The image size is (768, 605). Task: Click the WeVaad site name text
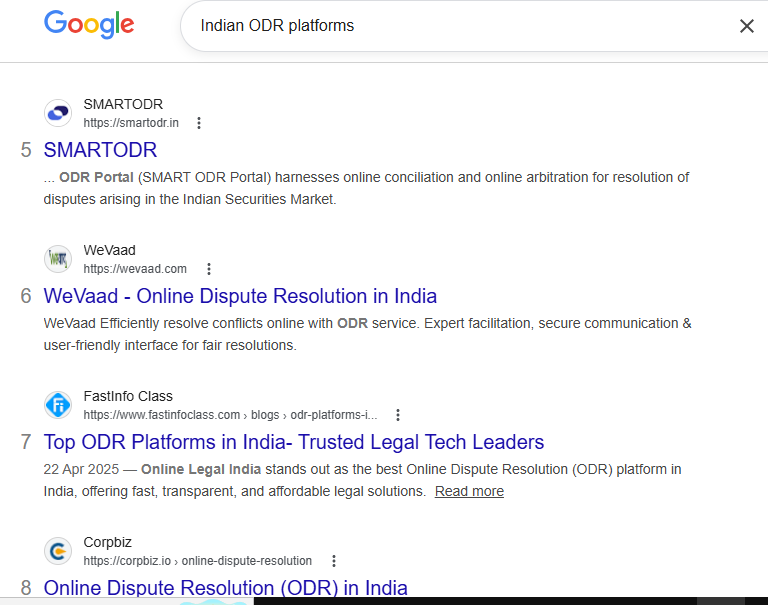point(109,250)
